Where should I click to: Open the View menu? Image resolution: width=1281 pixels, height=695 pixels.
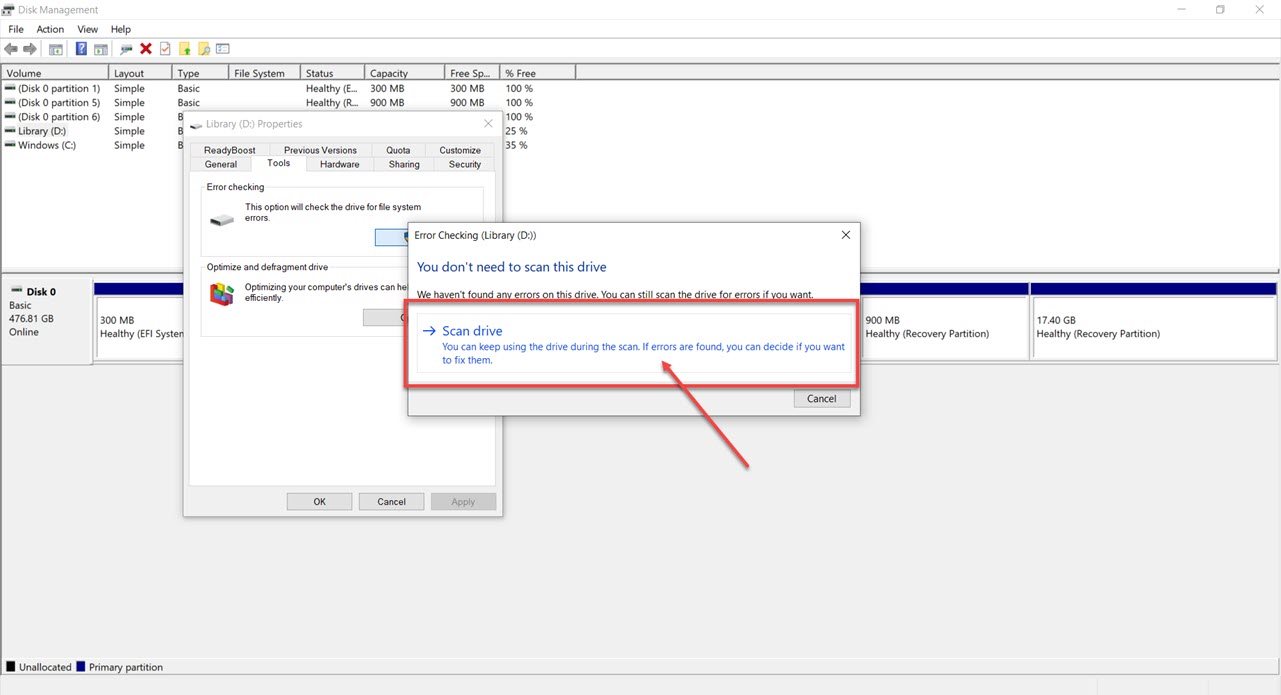(x=87, y=29)
